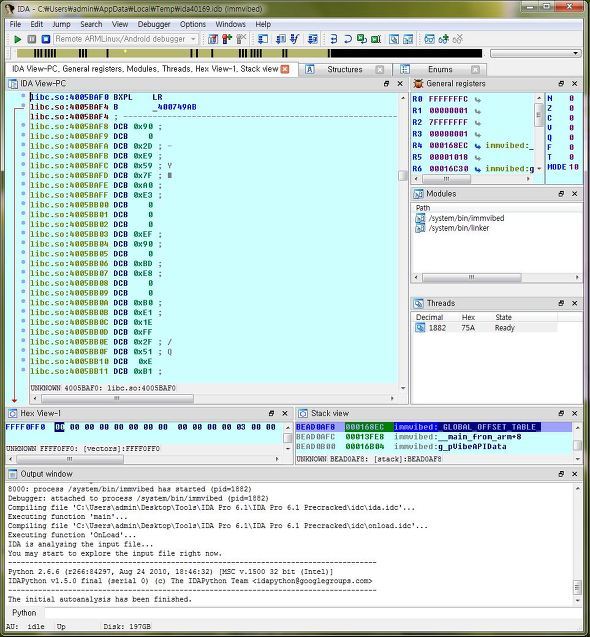
Task: Select thread 1882 in Threads list
Action: 486,328
